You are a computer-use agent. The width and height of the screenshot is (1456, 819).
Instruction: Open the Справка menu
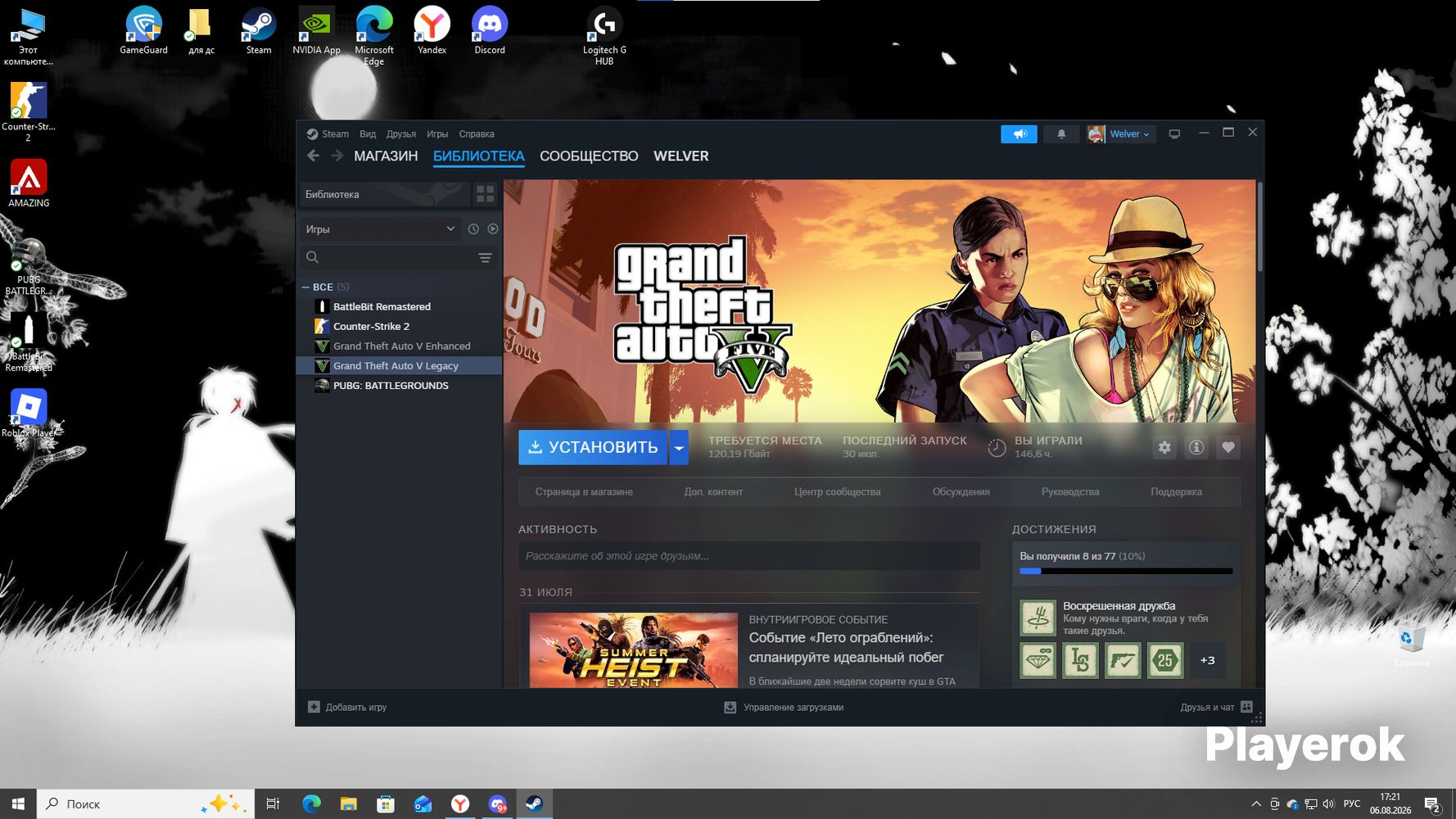point(477,134)
